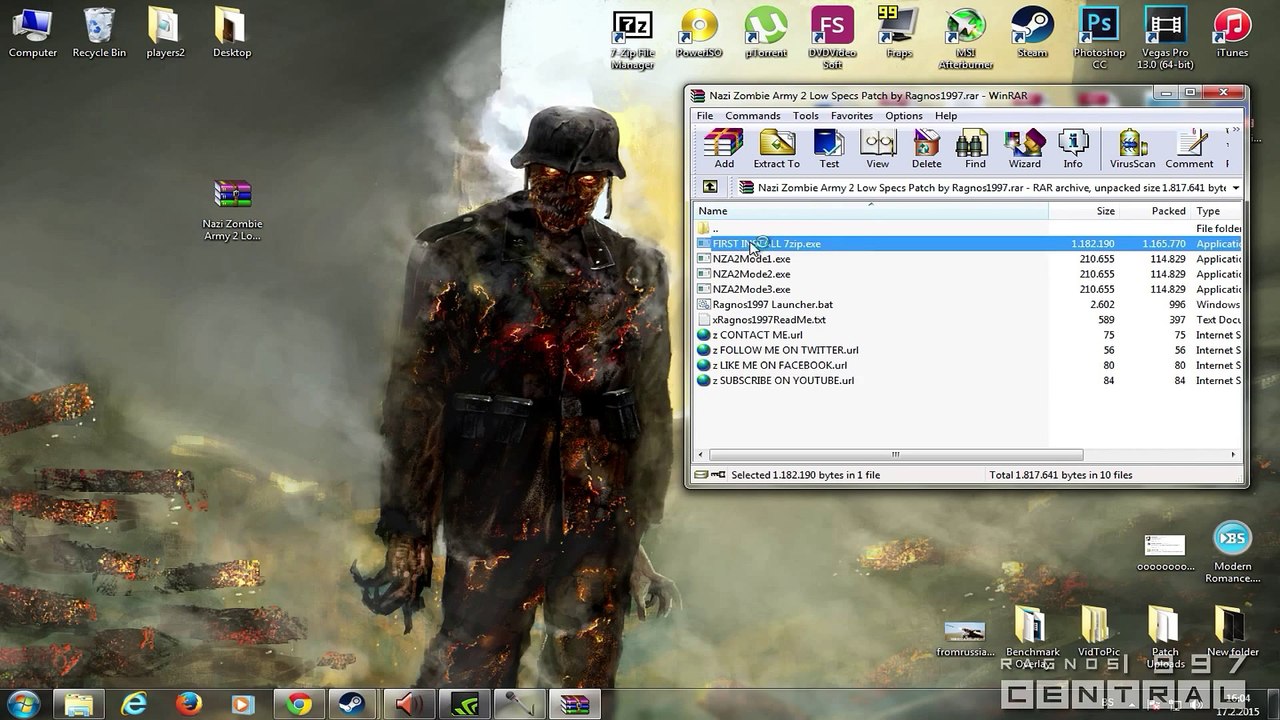Image resolution: width=1280 pixels, height=720 pixels.
Task: Open the File menu
Action: click(705, 116)
